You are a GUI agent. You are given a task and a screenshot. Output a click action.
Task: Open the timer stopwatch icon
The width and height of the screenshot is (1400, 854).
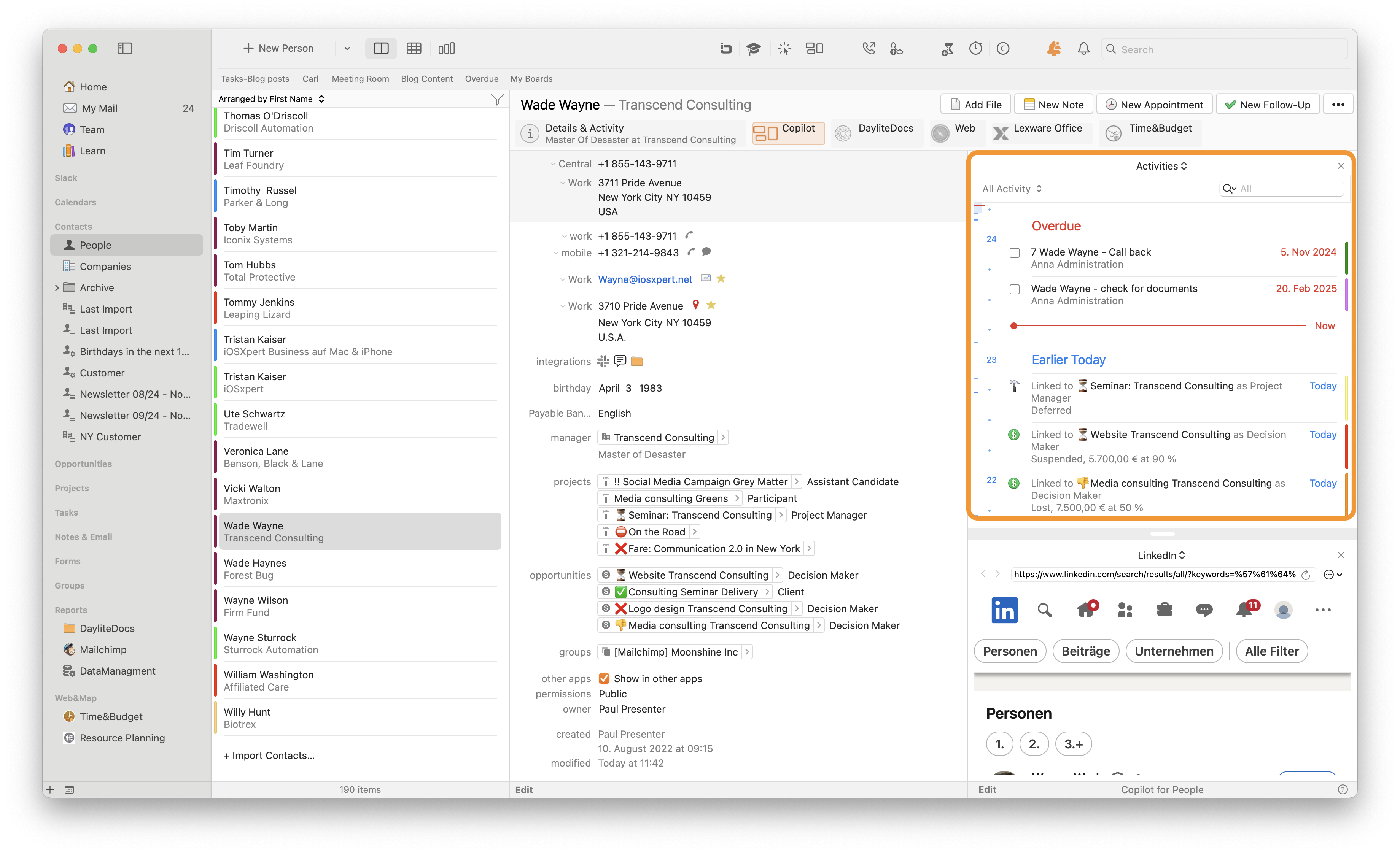click(x=975, y=49)
